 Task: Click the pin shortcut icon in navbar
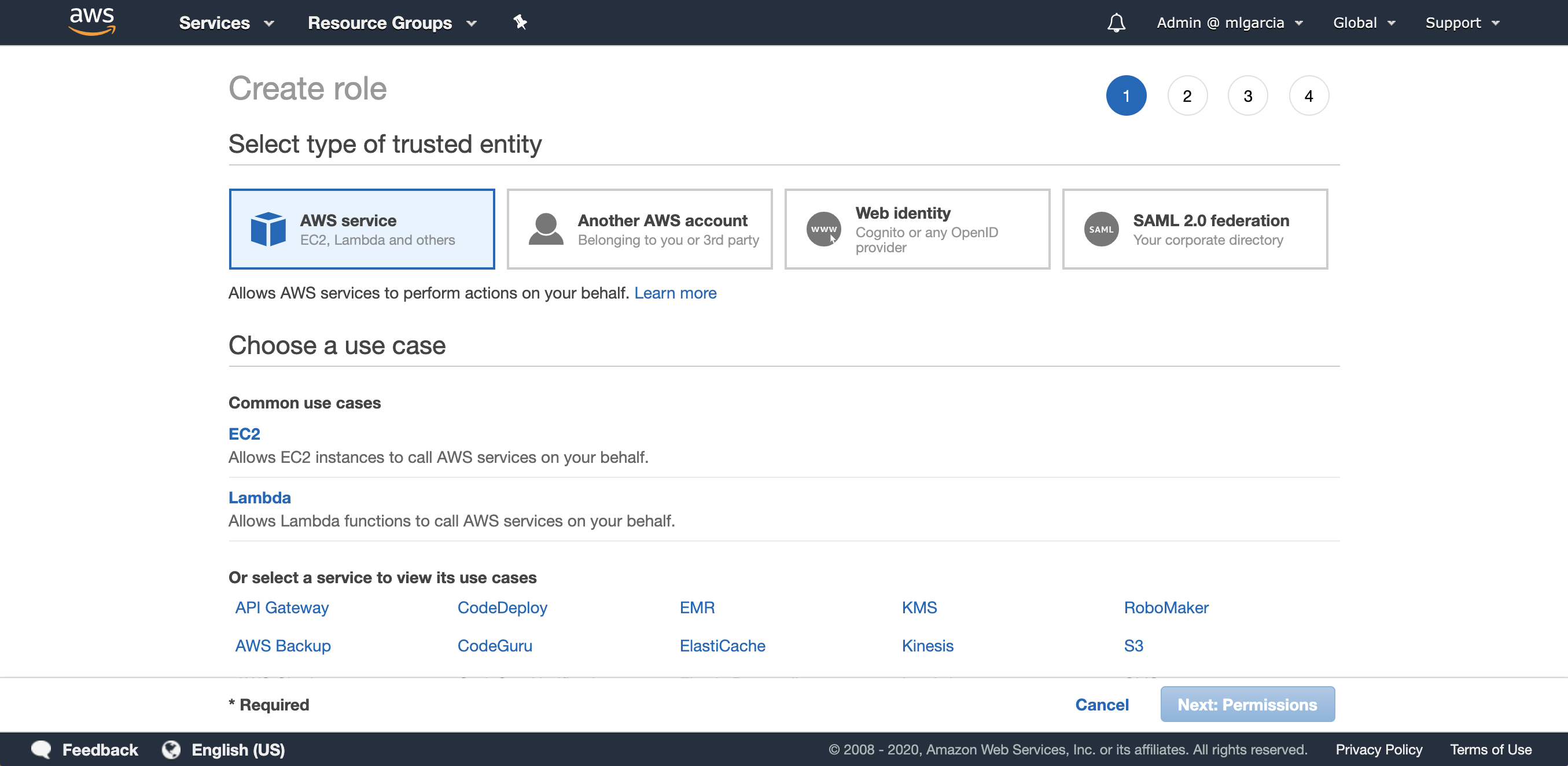coord(520,23)
